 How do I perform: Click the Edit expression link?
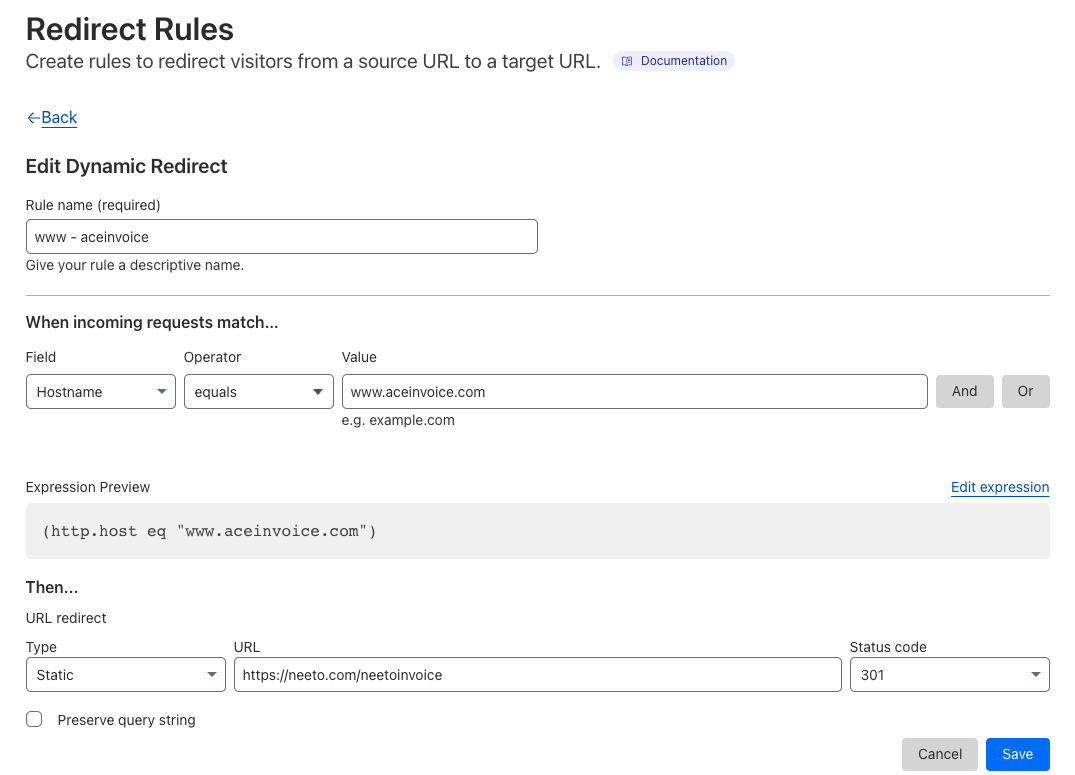[999, 487]
